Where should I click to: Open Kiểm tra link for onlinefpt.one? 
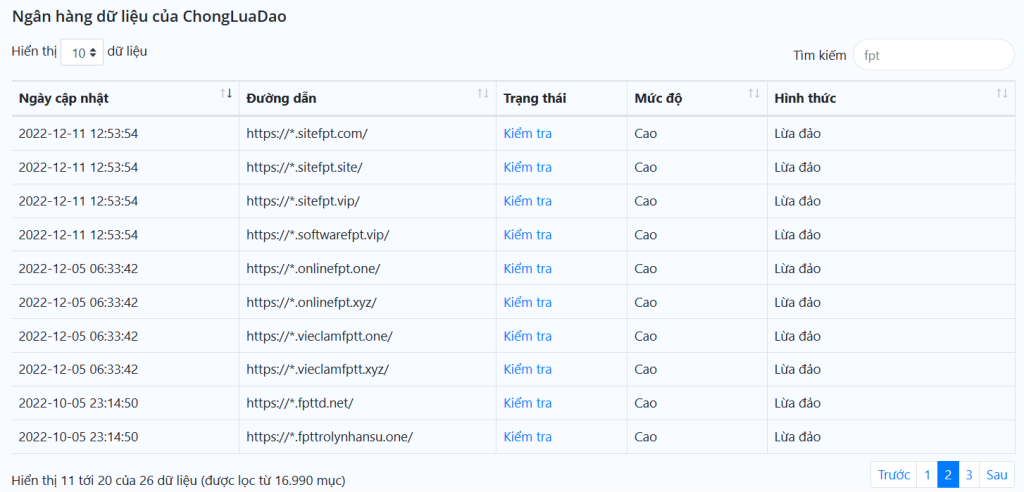point(528,269)
